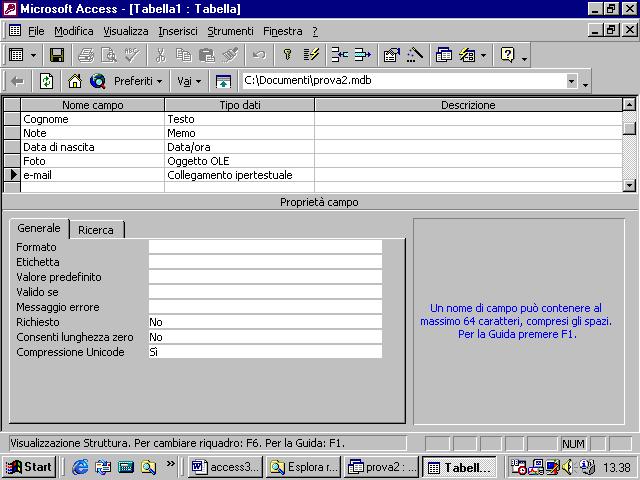This screenshot has width=640, height=480.
Task: Click the Valido se property field
Action: (x=265, y=292)
